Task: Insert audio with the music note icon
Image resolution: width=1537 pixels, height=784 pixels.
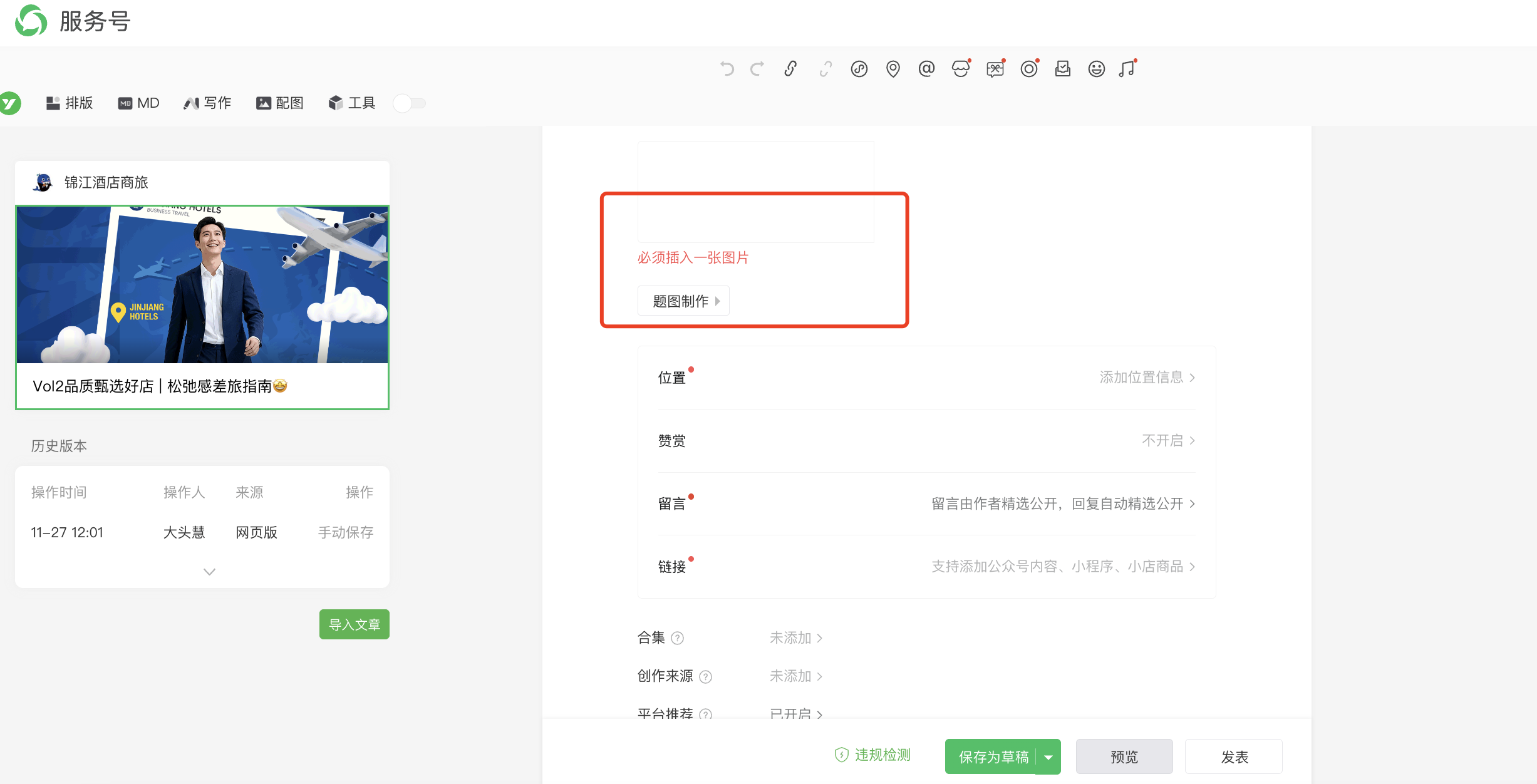Action: click(x=1127, y=68)
